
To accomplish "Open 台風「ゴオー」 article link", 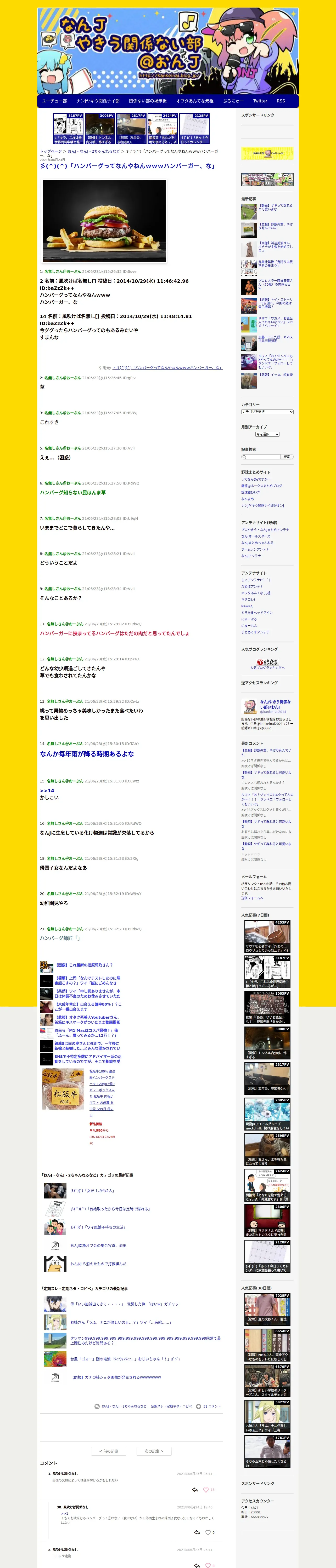I will click(125, 1359).
